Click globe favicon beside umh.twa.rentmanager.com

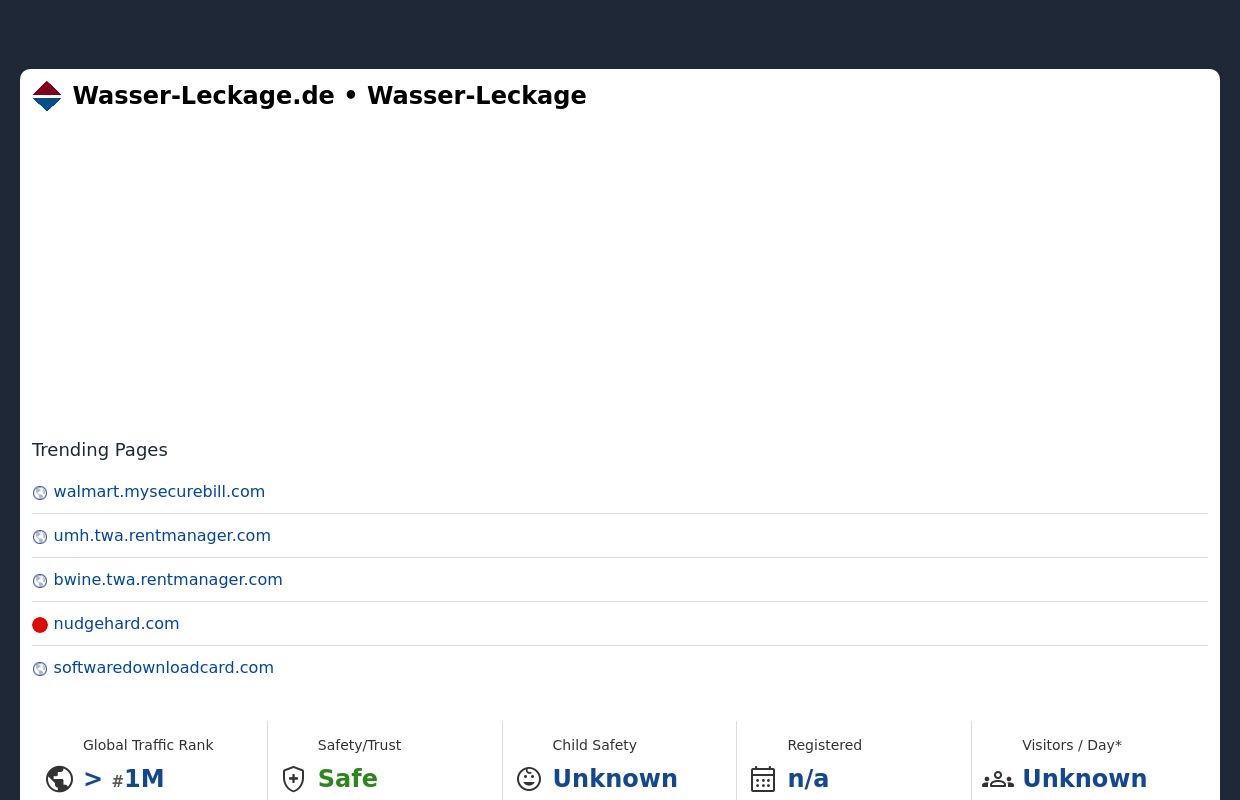[x=40, y=536]
